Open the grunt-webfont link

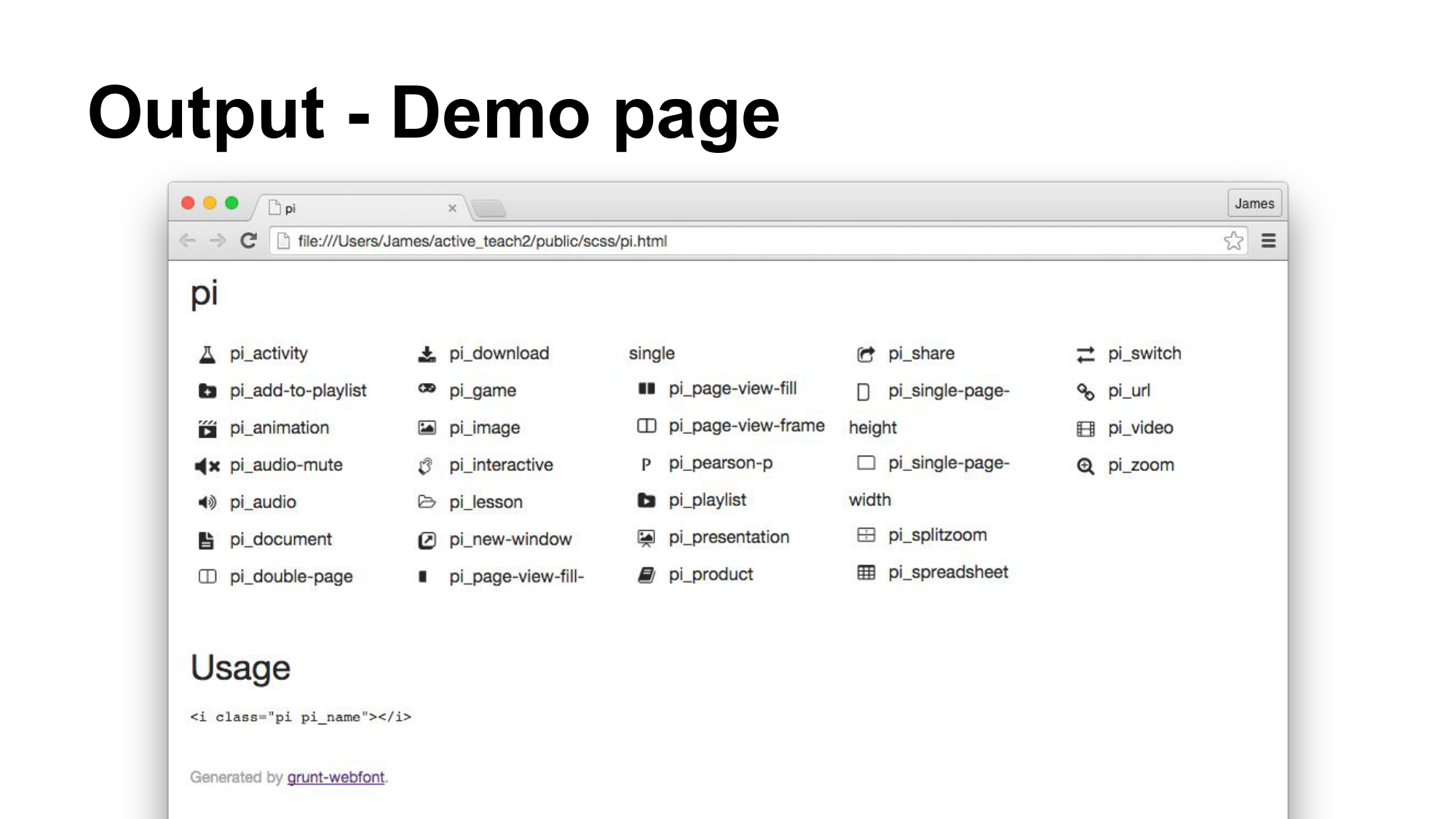click(x=336, y=778)
